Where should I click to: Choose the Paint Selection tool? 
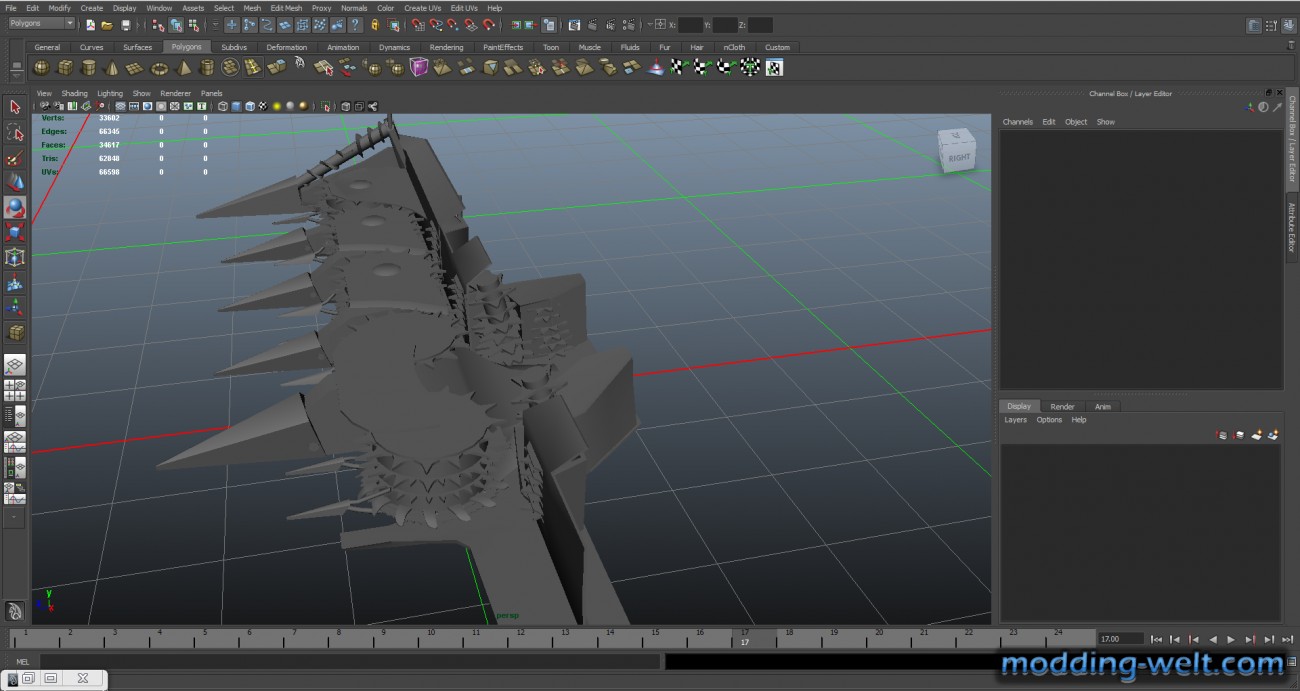tap(15, 157)
